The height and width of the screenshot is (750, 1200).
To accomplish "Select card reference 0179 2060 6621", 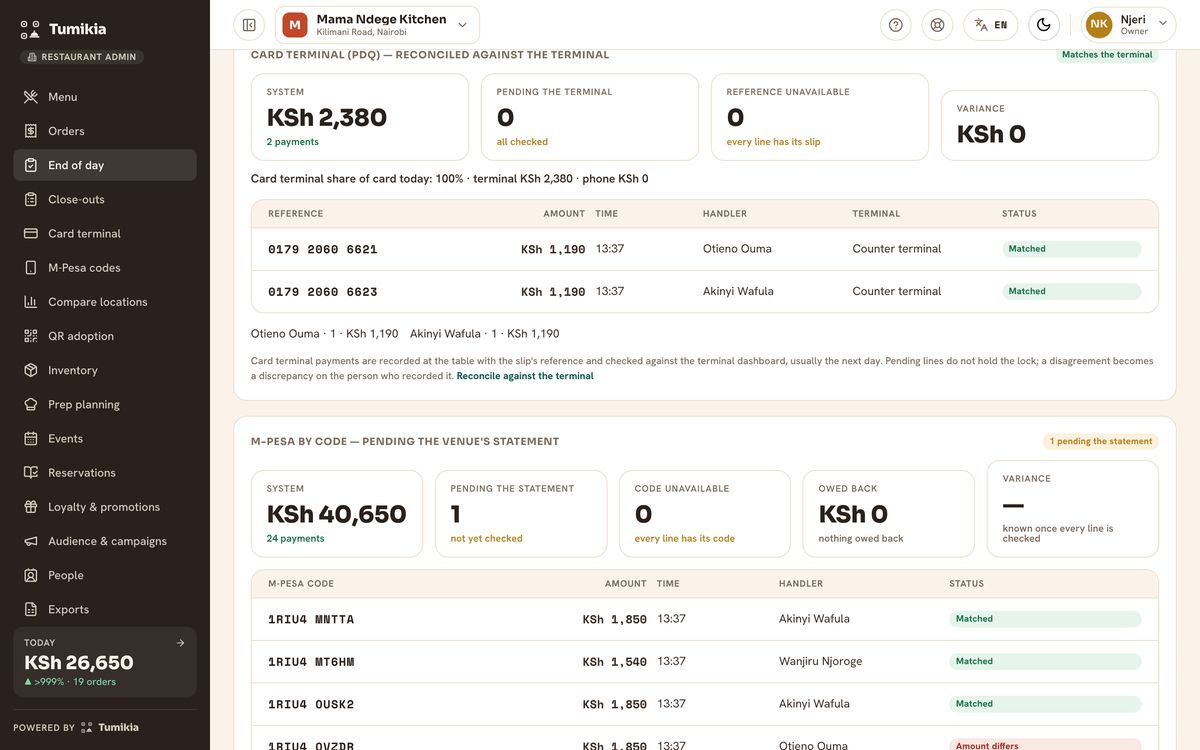I will (x=323, y=249).
